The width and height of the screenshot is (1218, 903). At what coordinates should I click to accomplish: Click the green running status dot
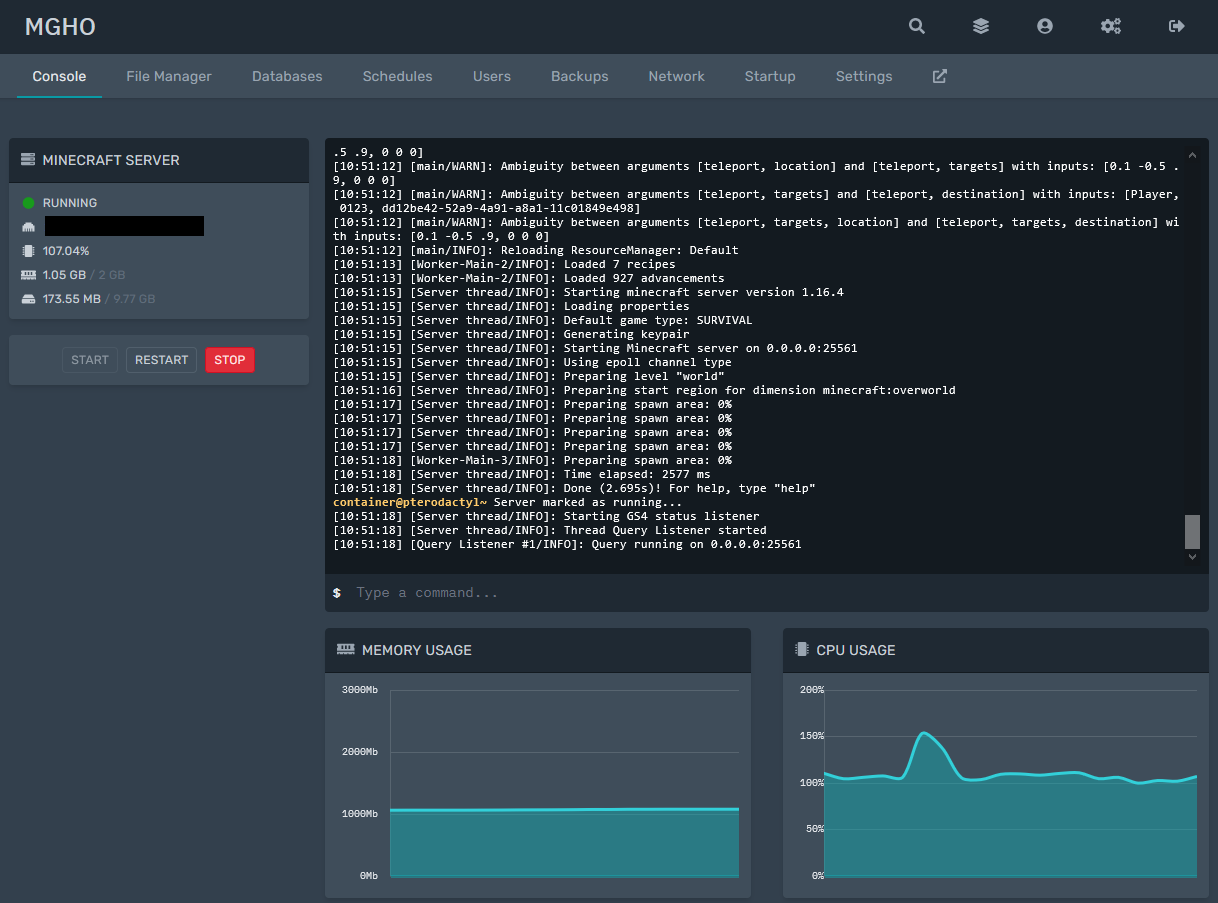(28, 203)
